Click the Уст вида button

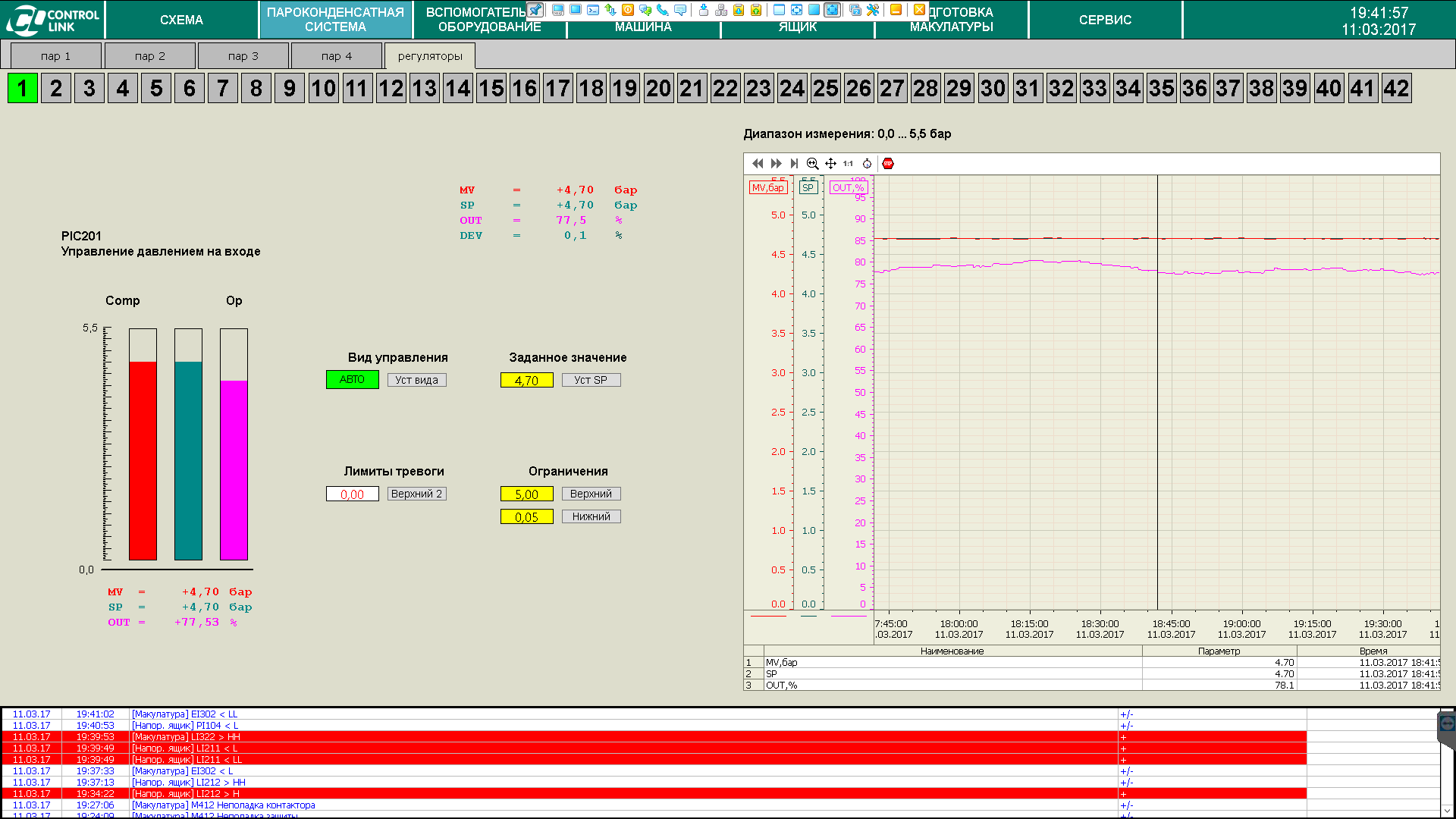pos(416,380)
